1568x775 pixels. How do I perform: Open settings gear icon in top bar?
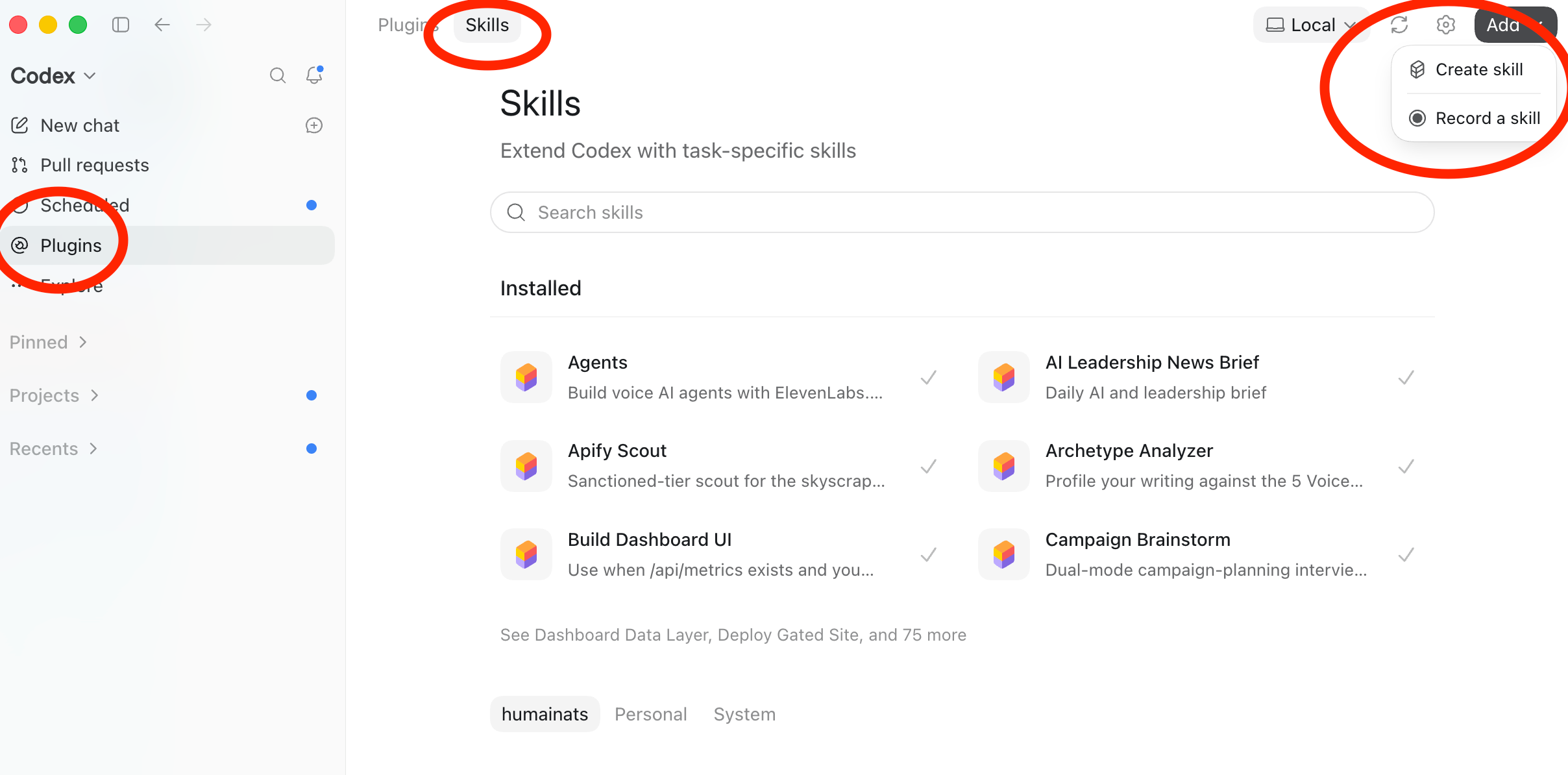click(1446, 25)
